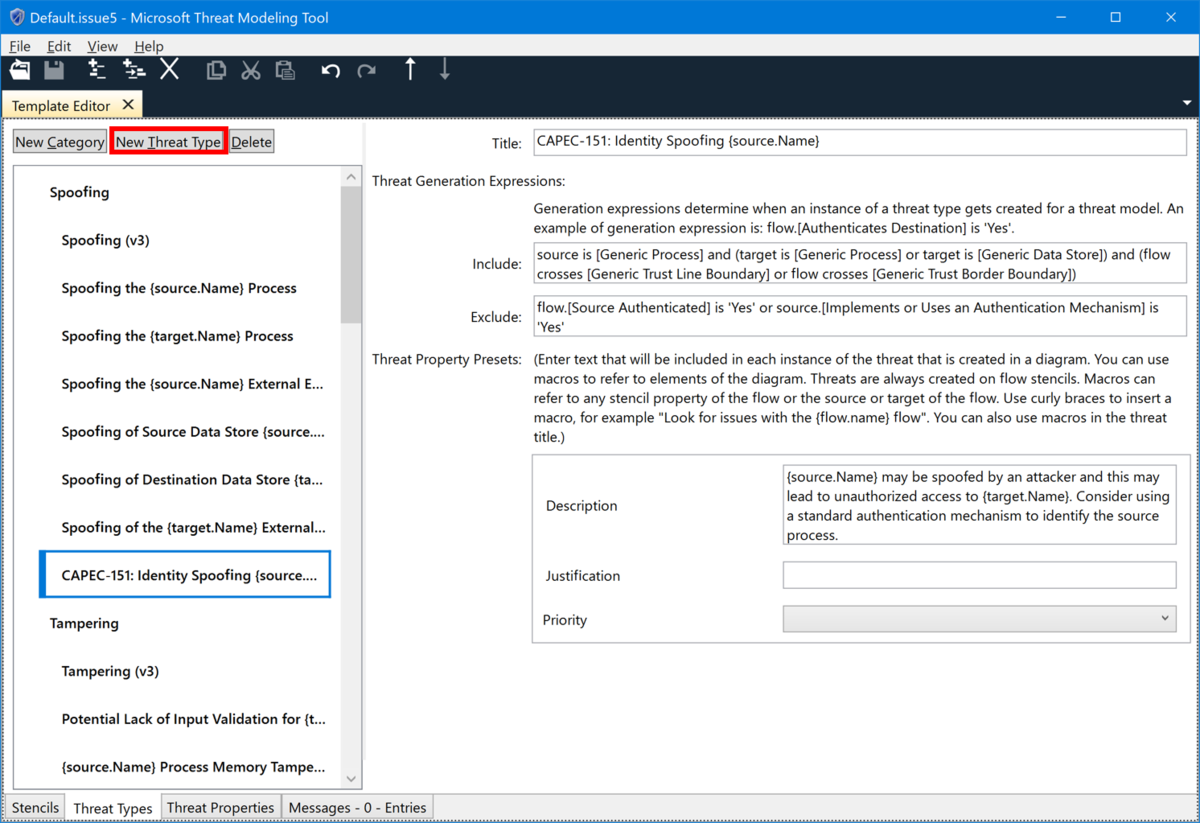Click the threat list scroll down arrow
The width and height of the screenshot is (1200, 823).
tap(351, 779)
